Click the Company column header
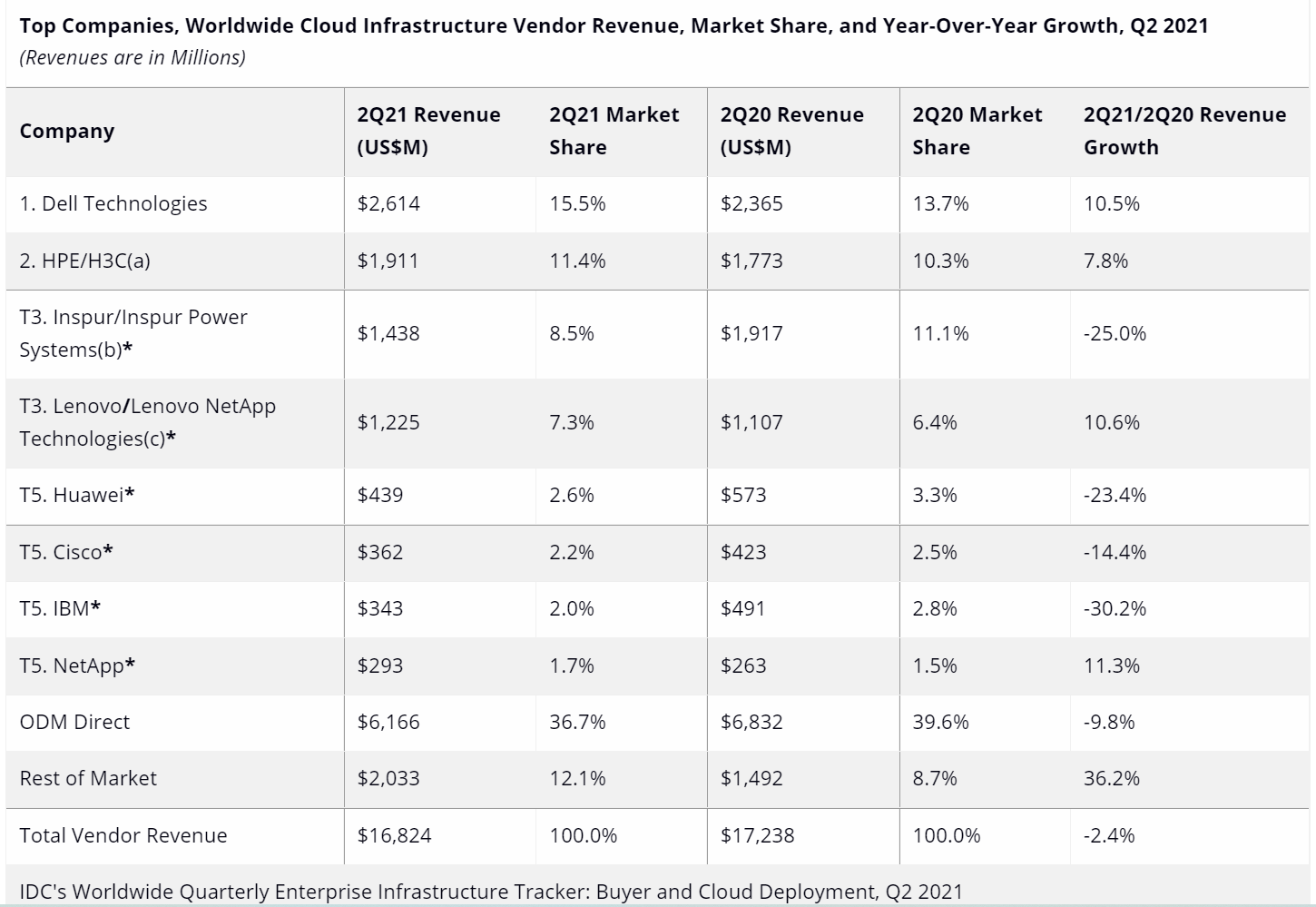 point(67,132)
